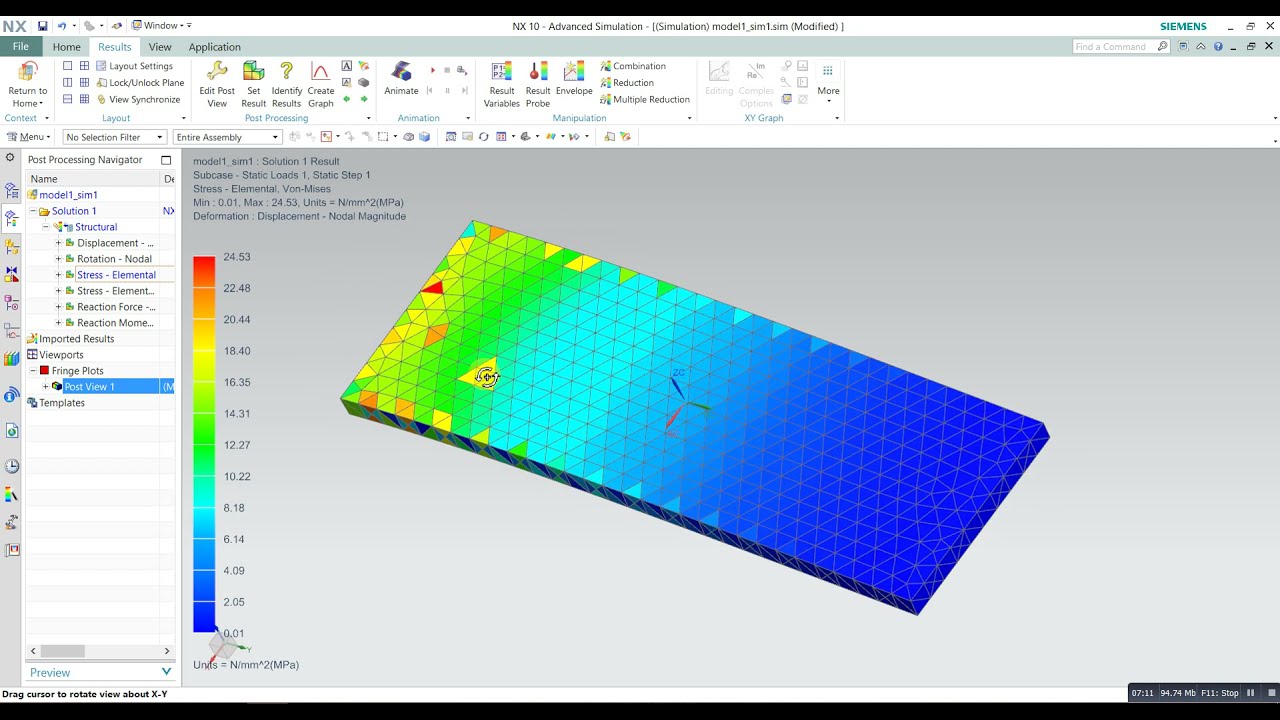Switch to the View tab

pyautogui.click(x=160, y=47)
